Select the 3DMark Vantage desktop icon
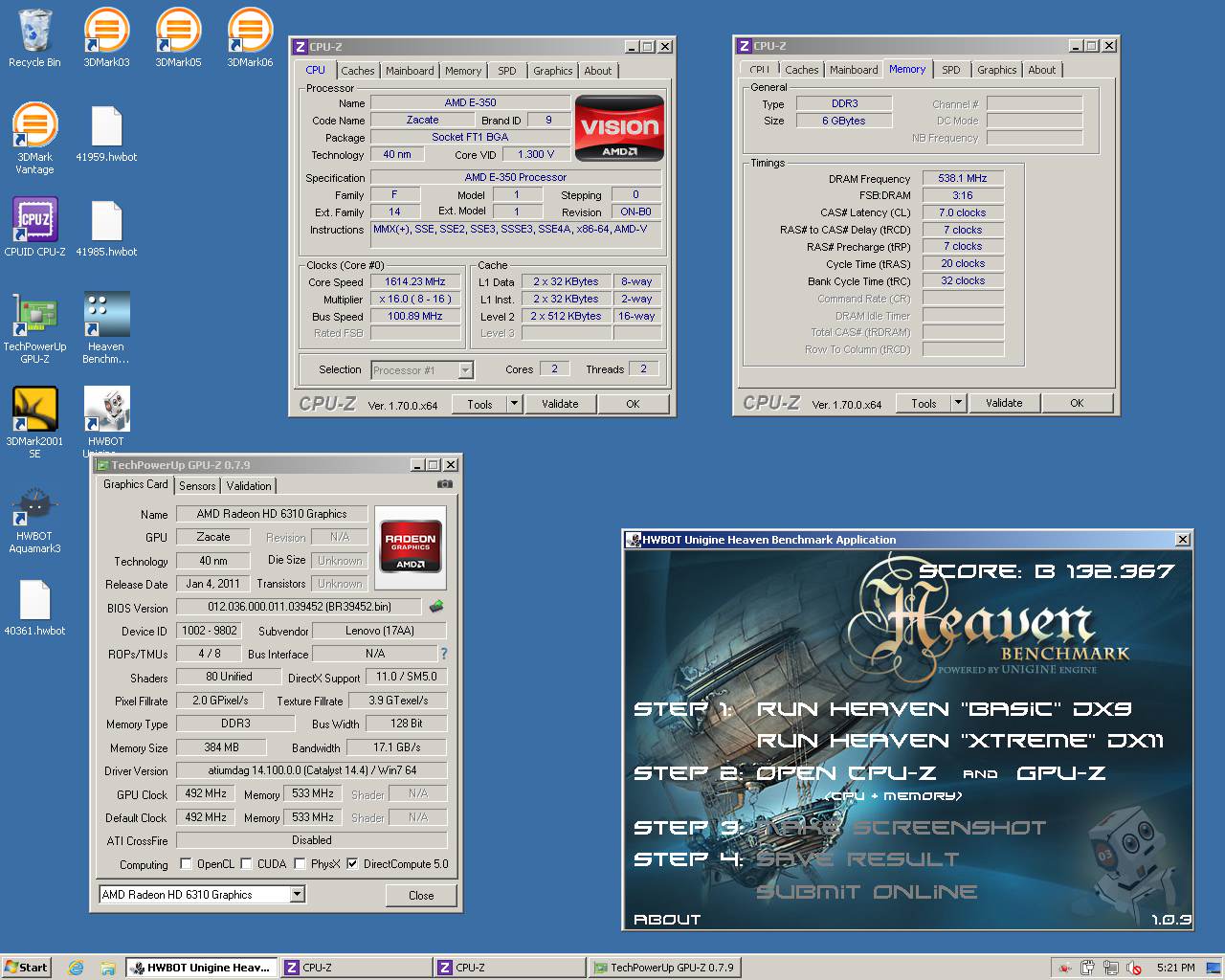The height and width of the screenshot is (980, 1225). click(34, 139)
